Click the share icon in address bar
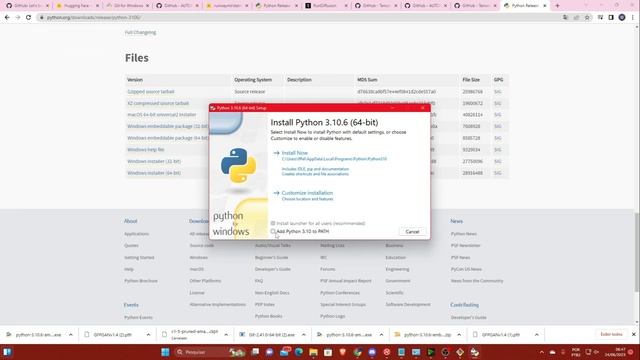 (576, 18)
